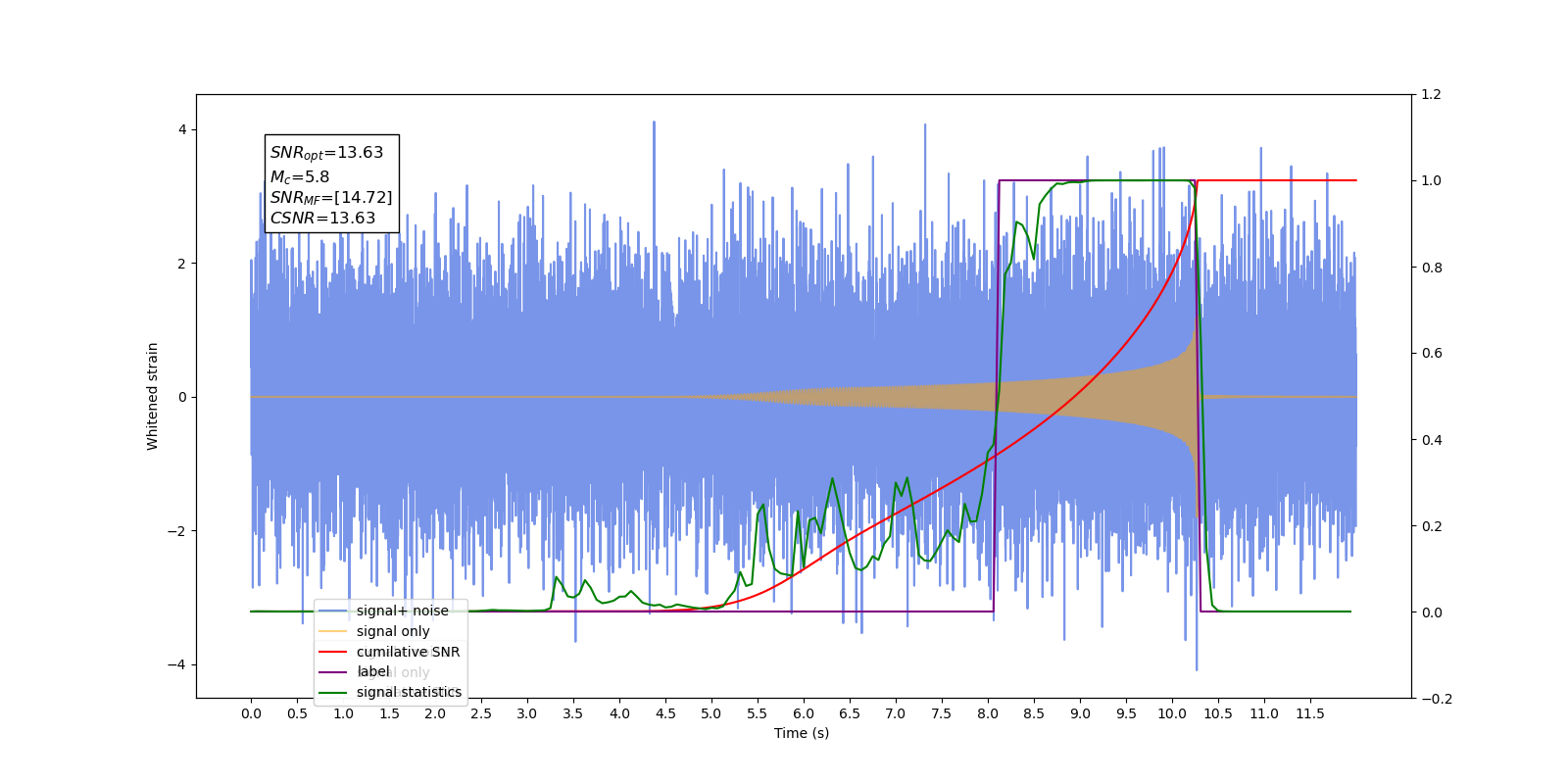Click x-axis tick label 3.0
The width and height of the screenshot is (1568, 784).
527,713
